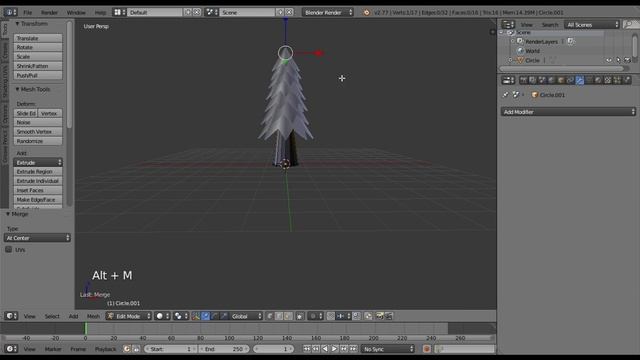
Task: Open the All Scenes outliner dropdown
Action: pyautogui.click(x=592, y=24)
